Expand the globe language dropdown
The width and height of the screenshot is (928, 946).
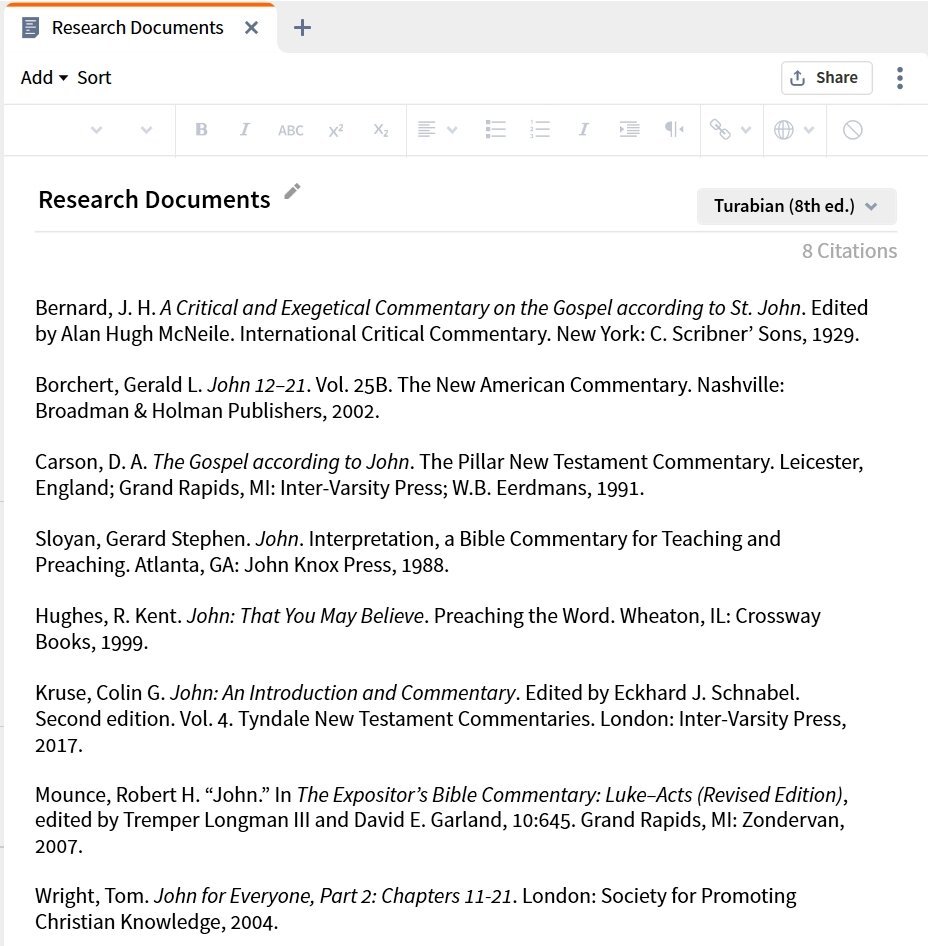point(794,129)
